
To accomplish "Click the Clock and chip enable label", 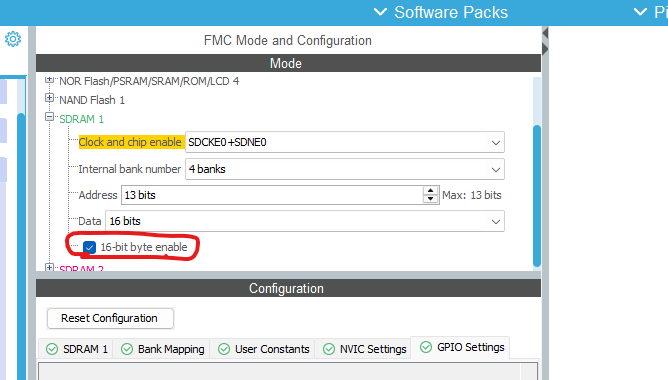I will click(x=130, y=142).
